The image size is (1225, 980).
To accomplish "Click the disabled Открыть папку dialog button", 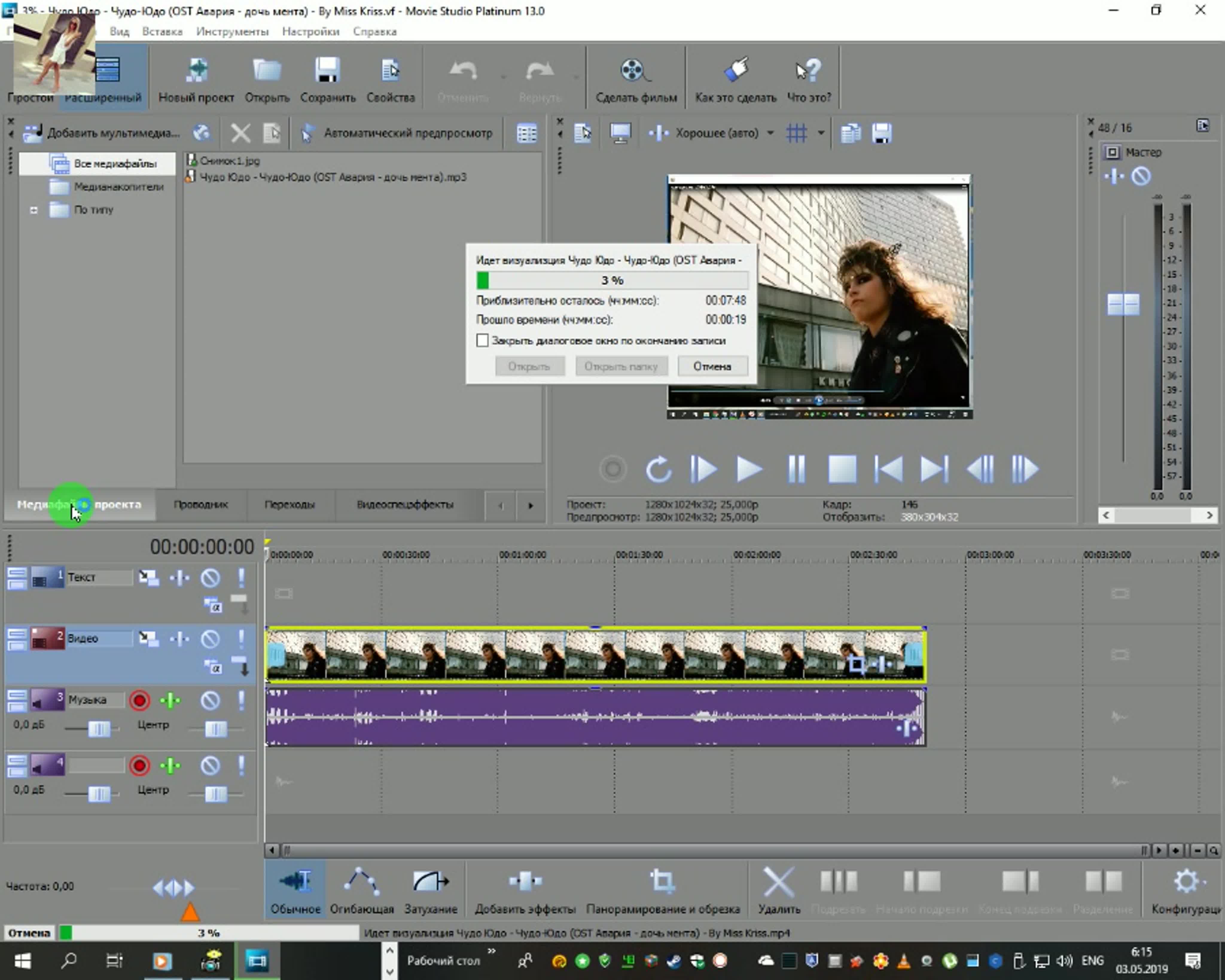I will [x=621, y=366].
